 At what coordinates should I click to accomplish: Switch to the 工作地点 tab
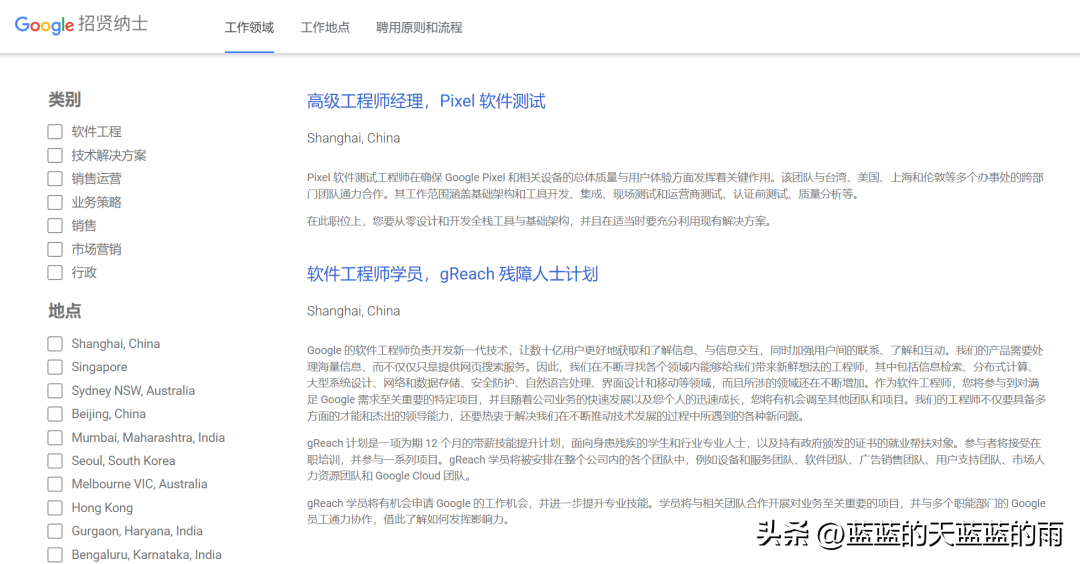[325, 28]
